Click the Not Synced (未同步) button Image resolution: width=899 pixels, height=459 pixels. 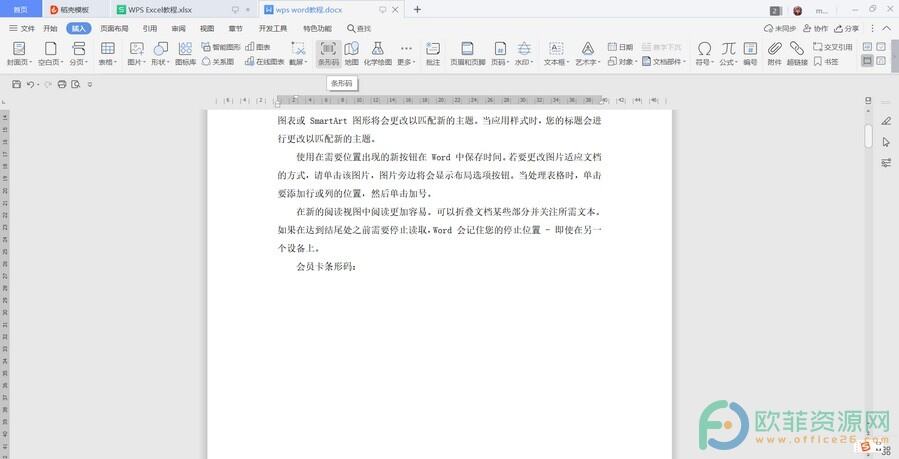click(x=780, y=28)
